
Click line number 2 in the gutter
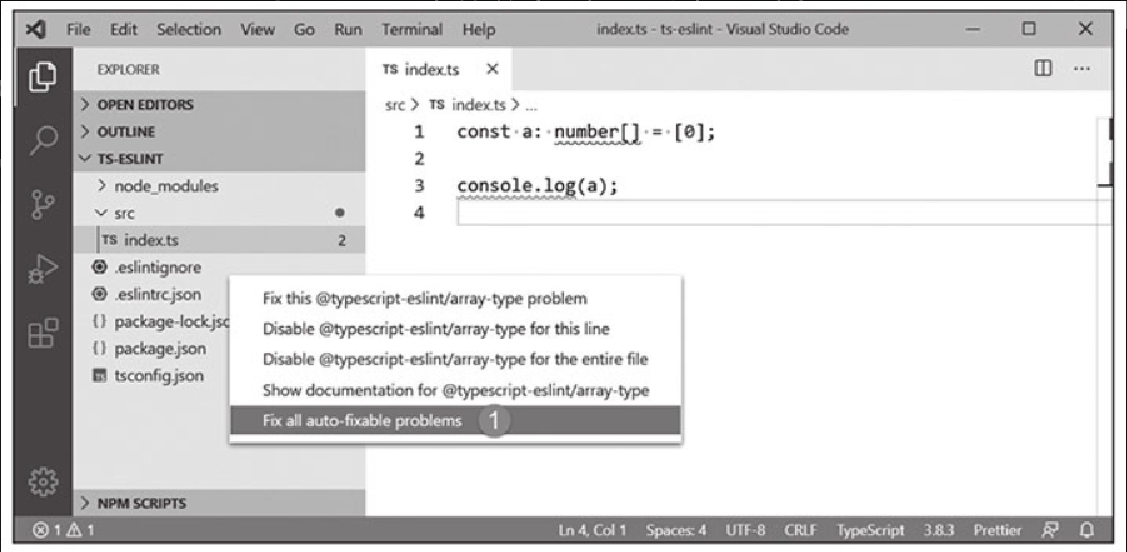(x=418, y=159)
